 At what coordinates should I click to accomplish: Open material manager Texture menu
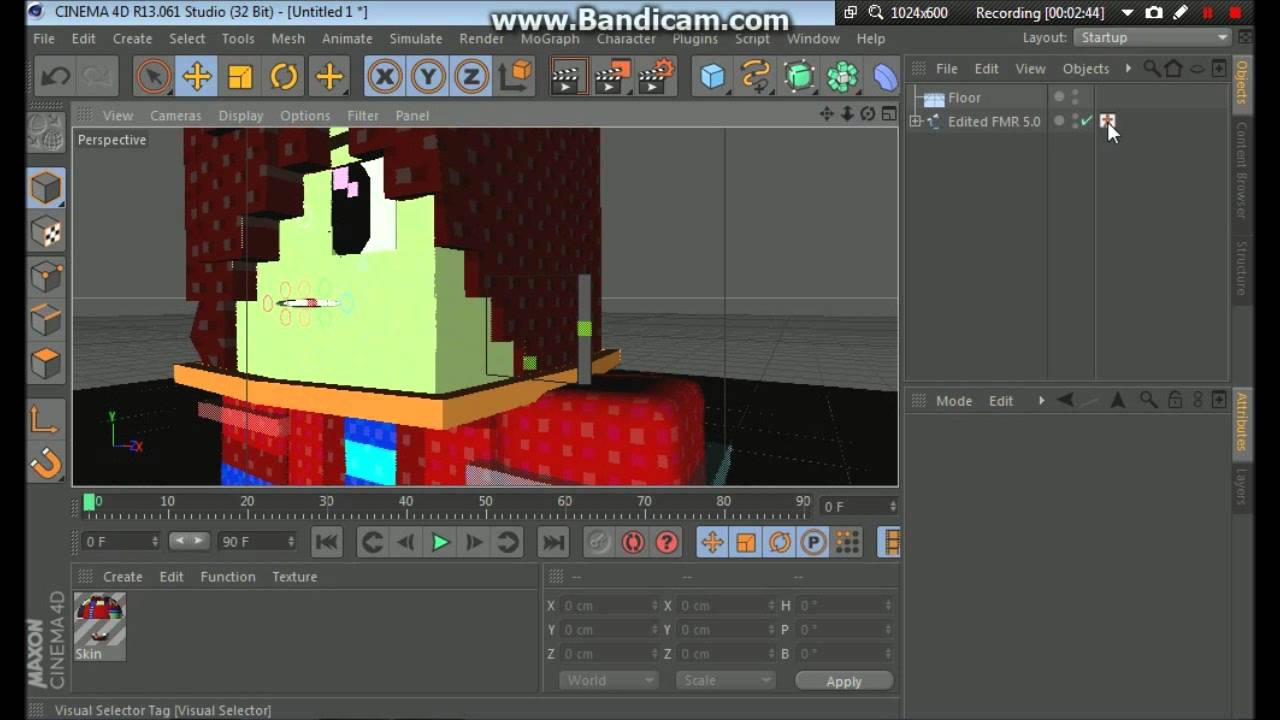point(294,577)
